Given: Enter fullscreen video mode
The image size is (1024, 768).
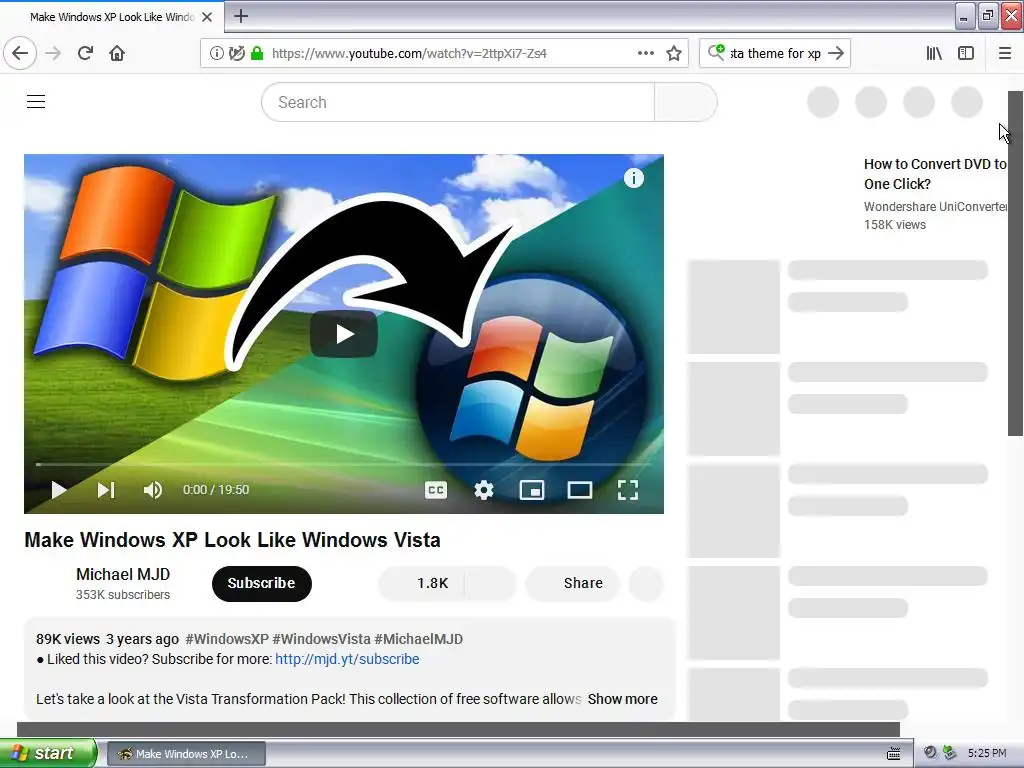Looking at the screenshot, I should pyautogui.click(x=628, y=490).
